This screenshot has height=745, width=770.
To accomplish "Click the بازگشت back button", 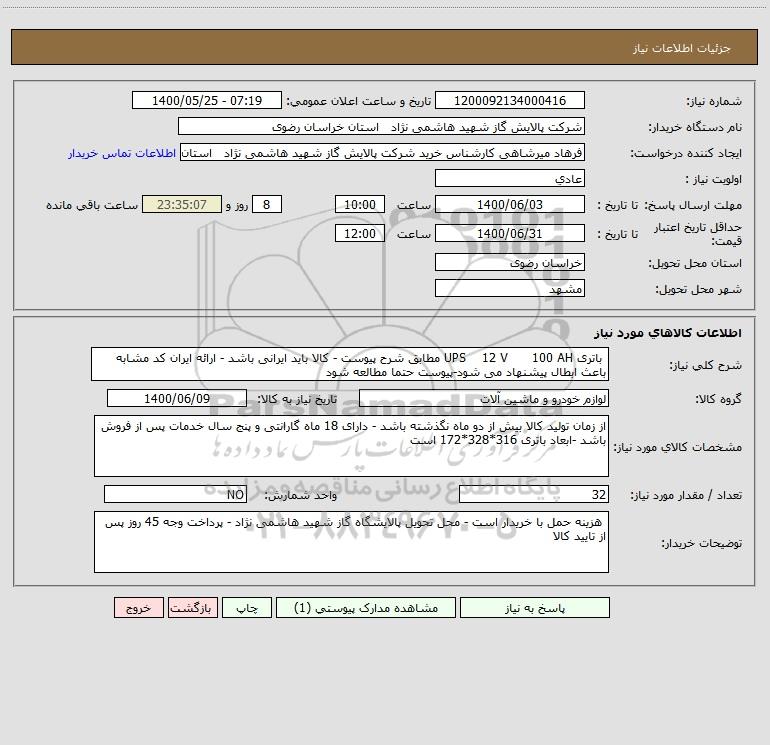I will (192, 608).
